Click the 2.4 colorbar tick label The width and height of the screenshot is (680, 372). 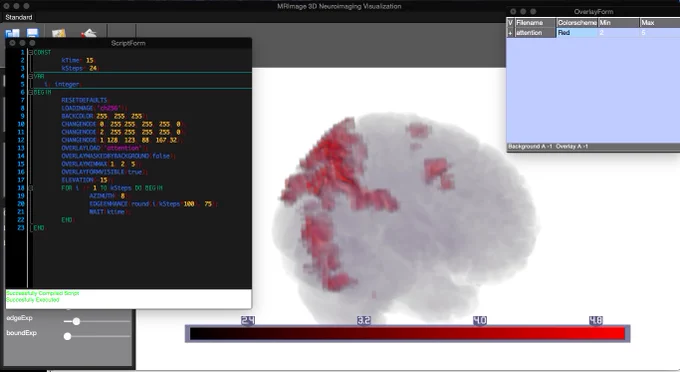coord(248,320)
